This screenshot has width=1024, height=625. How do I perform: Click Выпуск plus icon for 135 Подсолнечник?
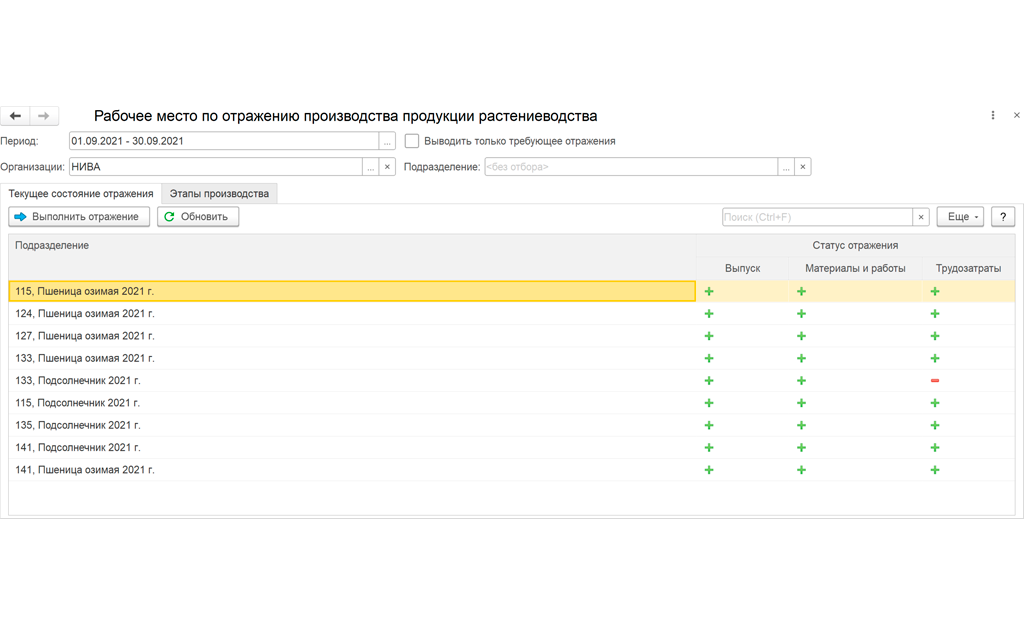tap(709, 425)
